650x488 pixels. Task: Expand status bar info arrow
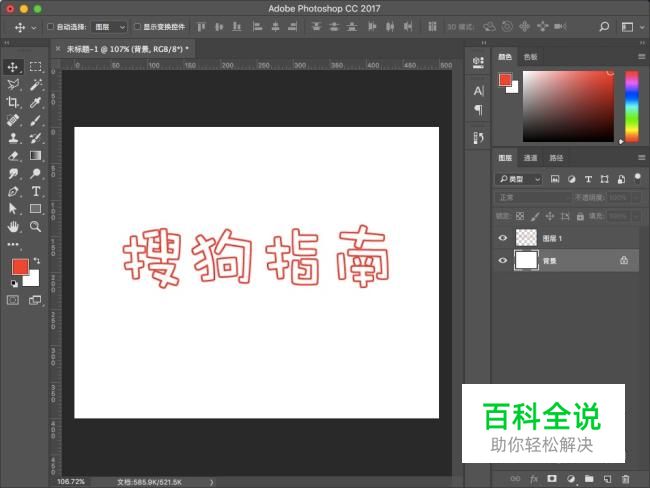211,482
